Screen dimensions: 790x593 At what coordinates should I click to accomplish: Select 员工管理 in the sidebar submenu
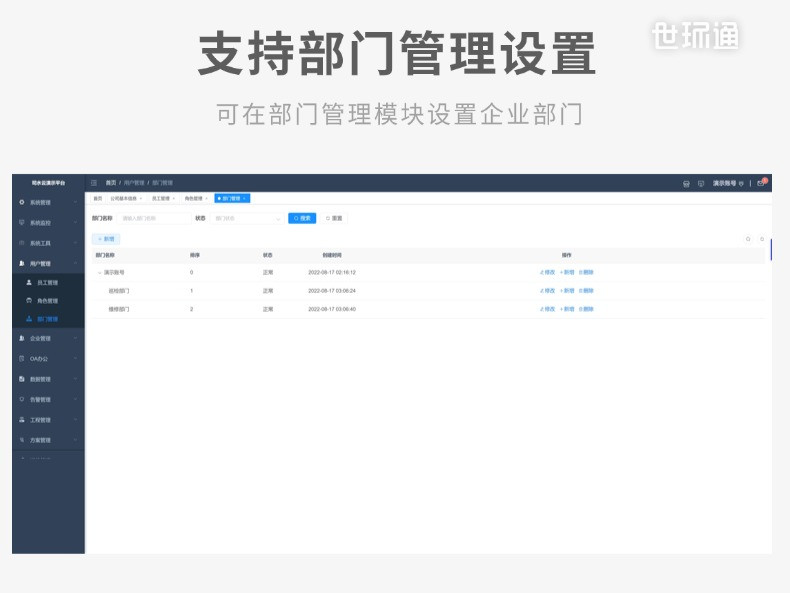click(48, 283)
